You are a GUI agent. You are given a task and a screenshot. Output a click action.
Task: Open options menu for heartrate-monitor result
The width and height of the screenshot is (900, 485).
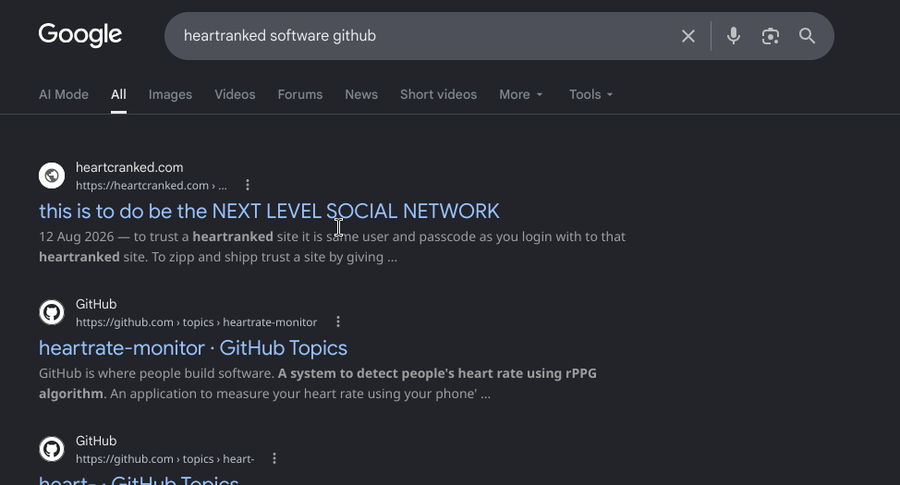[338, 322]
